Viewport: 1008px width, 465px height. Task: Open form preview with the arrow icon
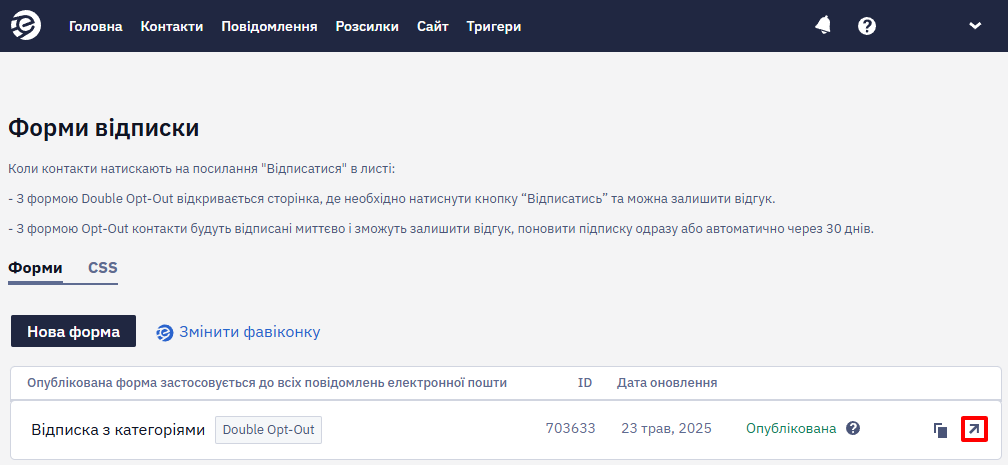[974, 429]
